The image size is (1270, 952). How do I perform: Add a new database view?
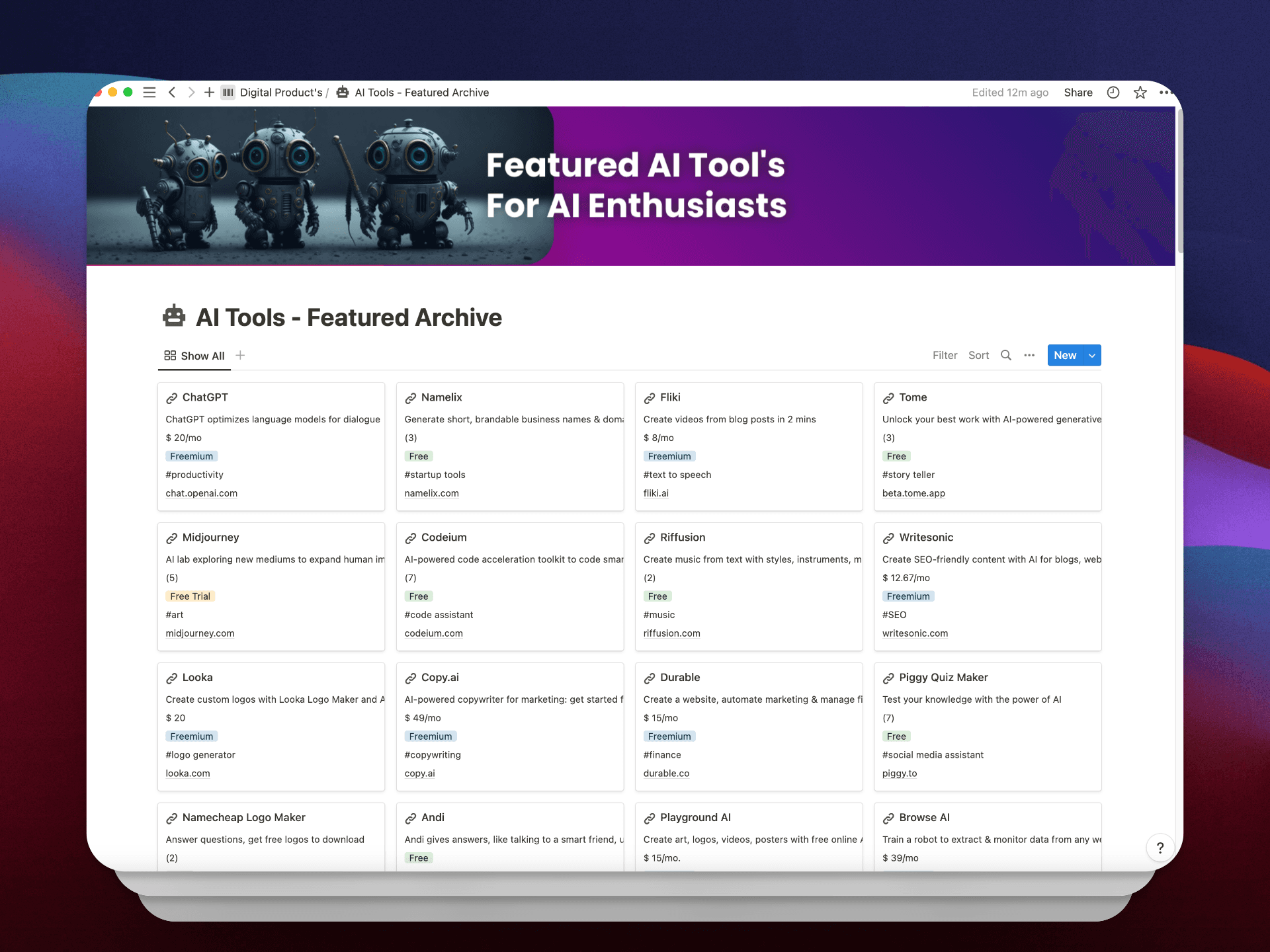pos(240,355)
